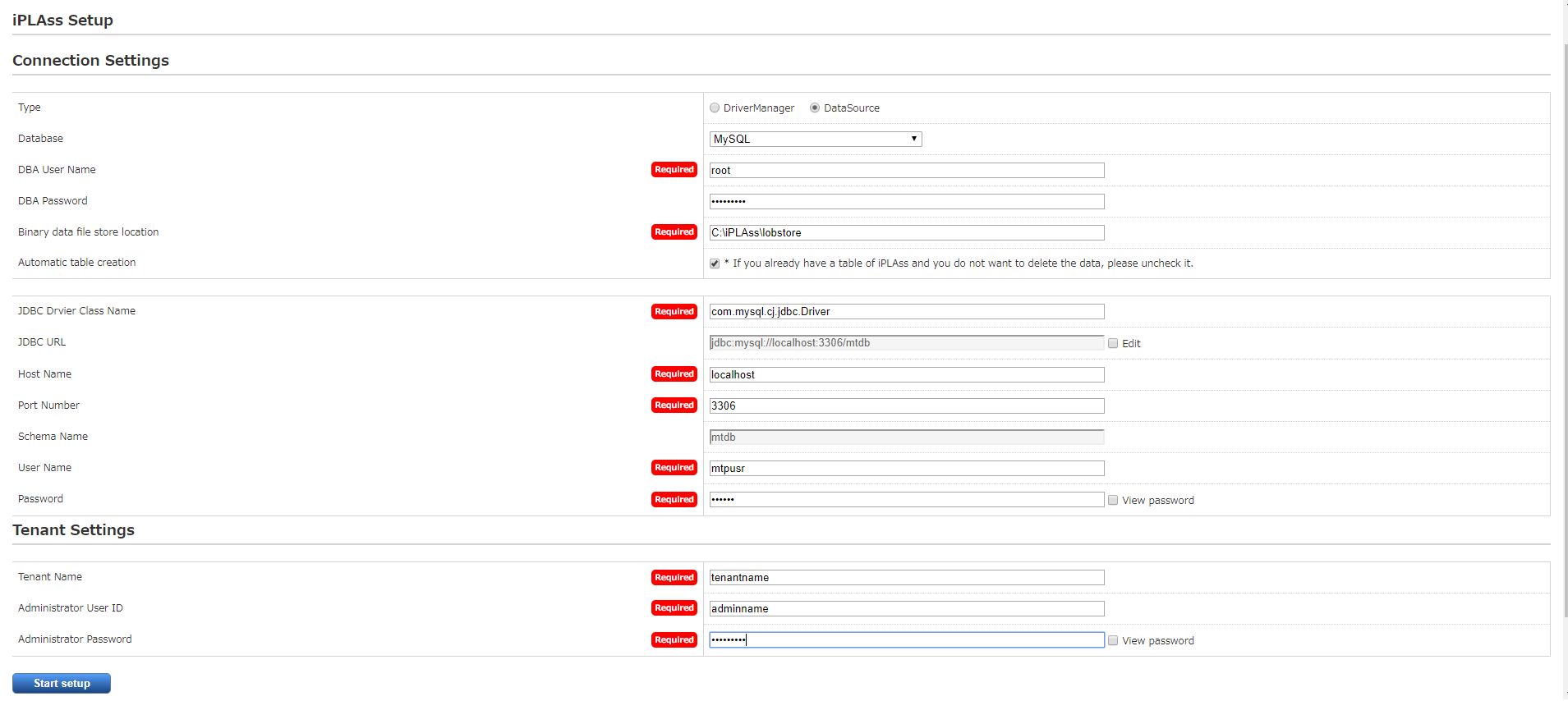This screenshot has width=1568, height=701.
Task: Uncheck Automatic table creation checkbox
Action: coord(715,263)
